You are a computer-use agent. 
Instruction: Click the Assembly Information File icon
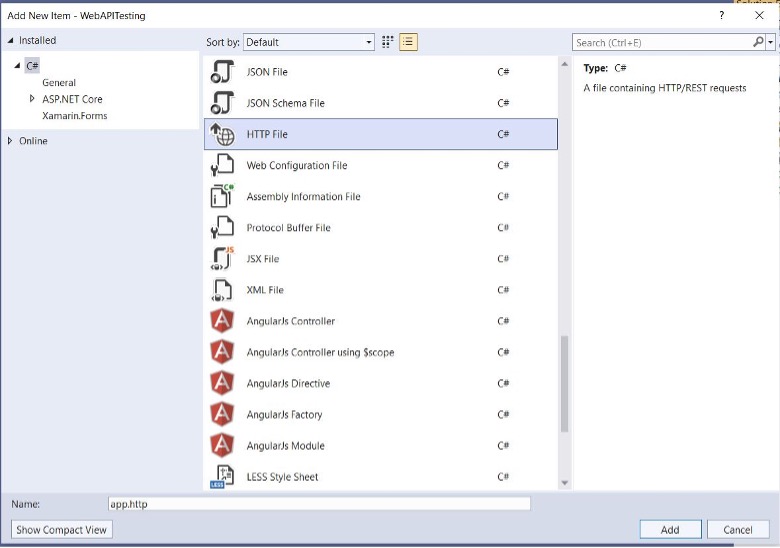pos(222,196)
